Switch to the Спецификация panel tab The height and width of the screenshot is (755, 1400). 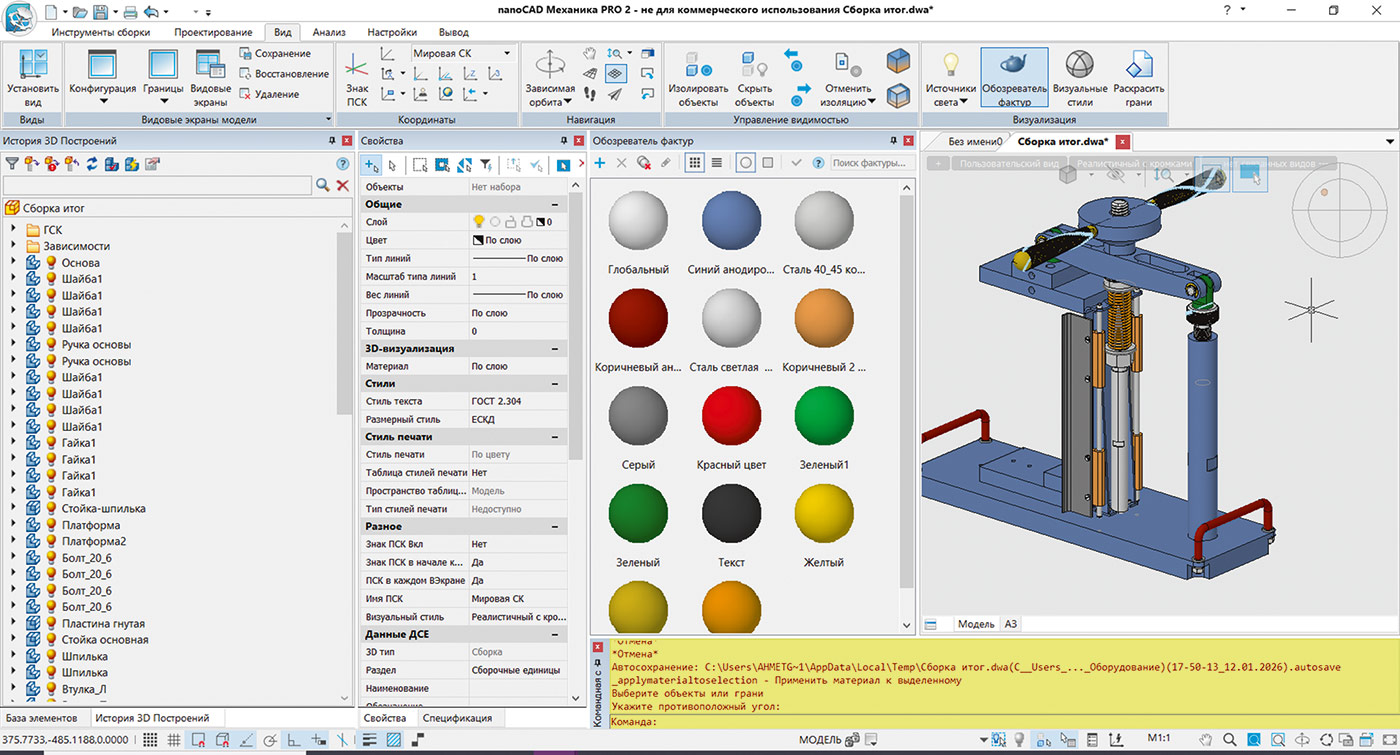(457, 718)
